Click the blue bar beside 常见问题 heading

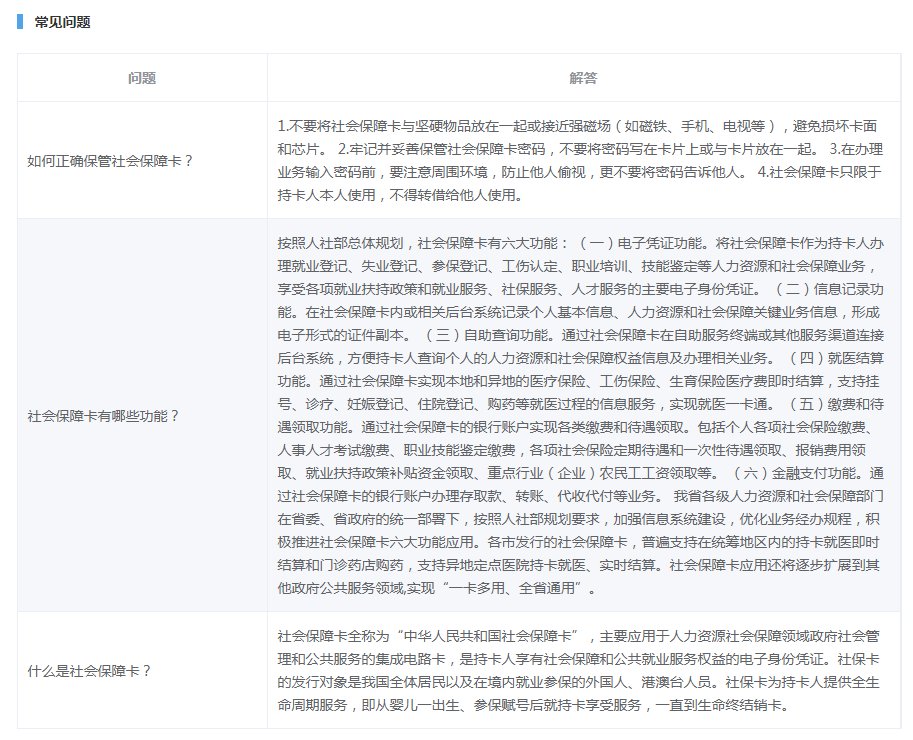point(19,21)
